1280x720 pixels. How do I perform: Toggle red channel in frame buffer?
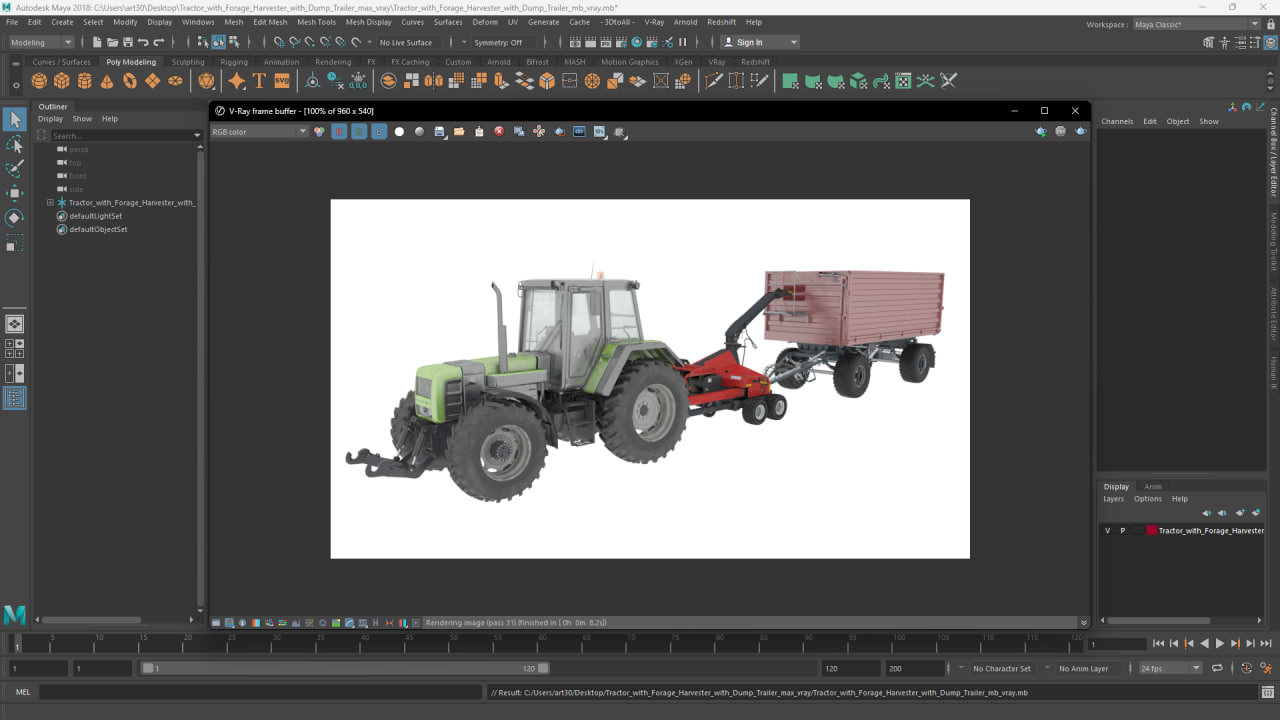coord(339,132)
